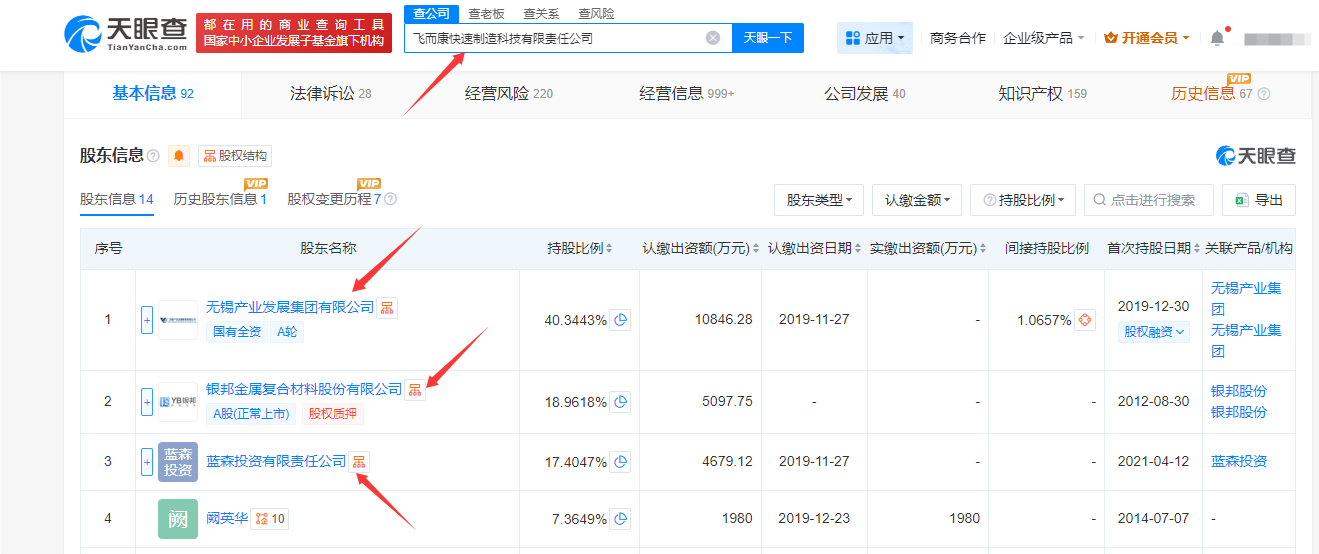This screenshot has width=1319, height=554.
Task: Click the orange bell monitor icon
Action: pos(179,156)
